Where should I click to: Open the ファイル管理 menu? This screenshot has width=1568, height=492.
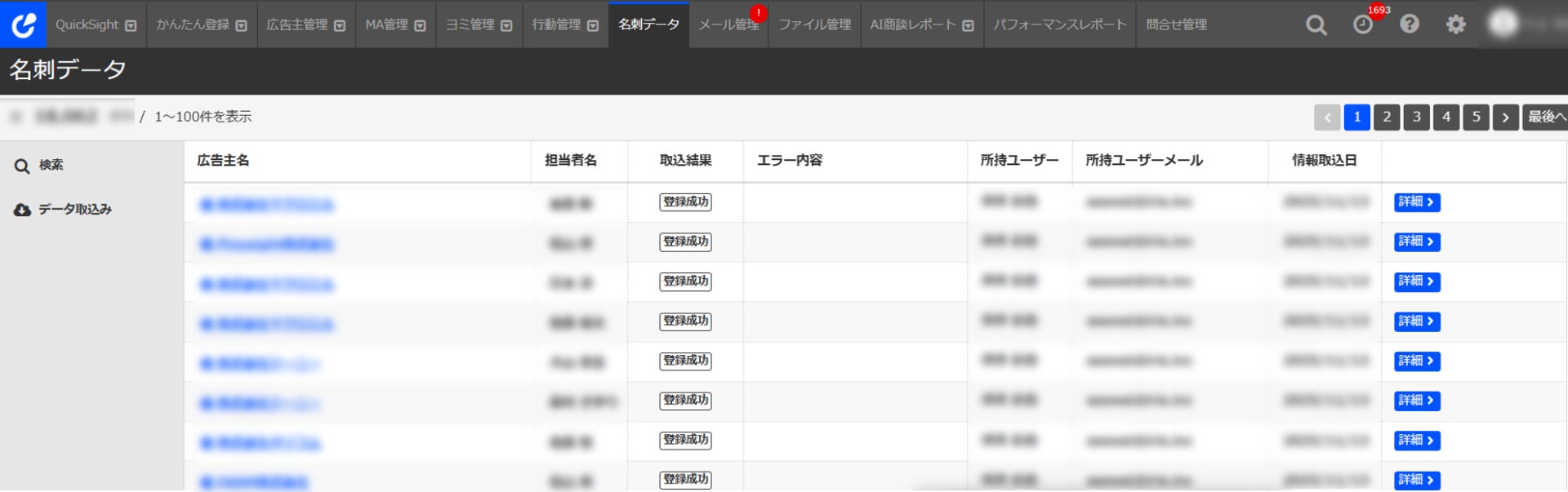click(814, 24)
